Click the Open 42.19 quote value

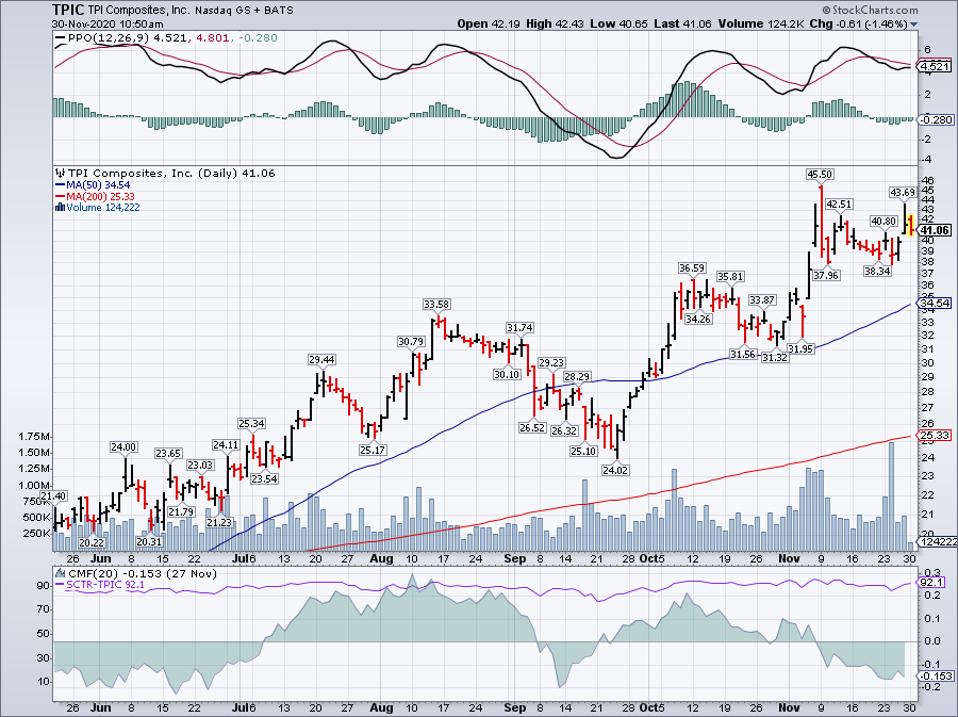coord(487,24)
